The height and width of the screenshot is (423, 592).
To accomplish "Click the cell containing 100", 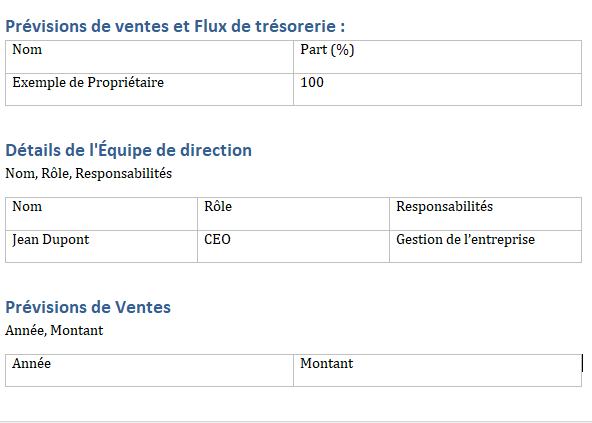I will point(437,90).
